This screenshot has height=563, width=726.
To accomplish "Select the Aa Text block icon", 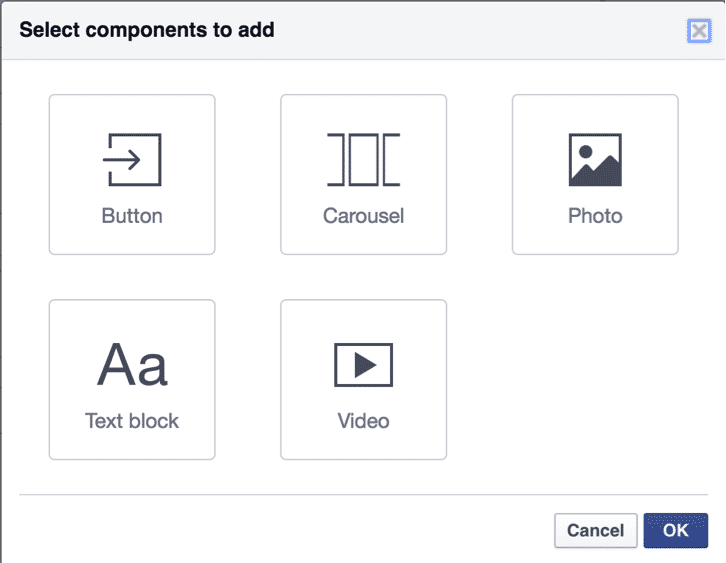I will (132, 364).
